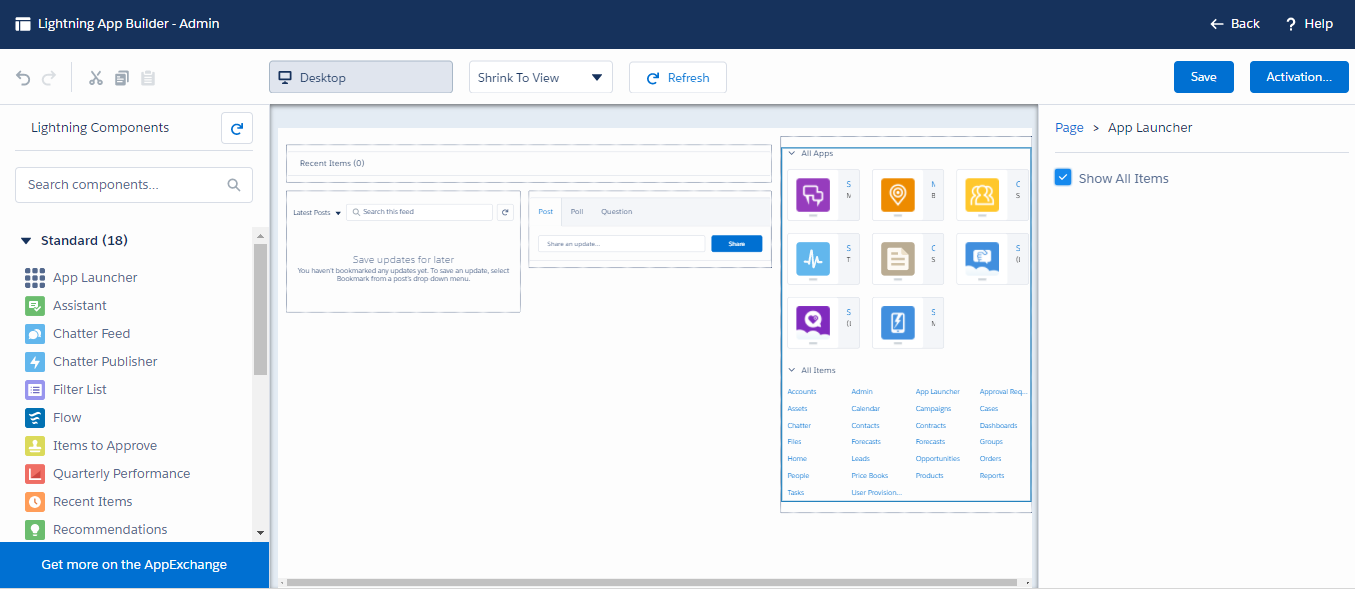Click the copy icon in toolbar
This screenshot has width=1355, height=589.
tap(122, 78)
